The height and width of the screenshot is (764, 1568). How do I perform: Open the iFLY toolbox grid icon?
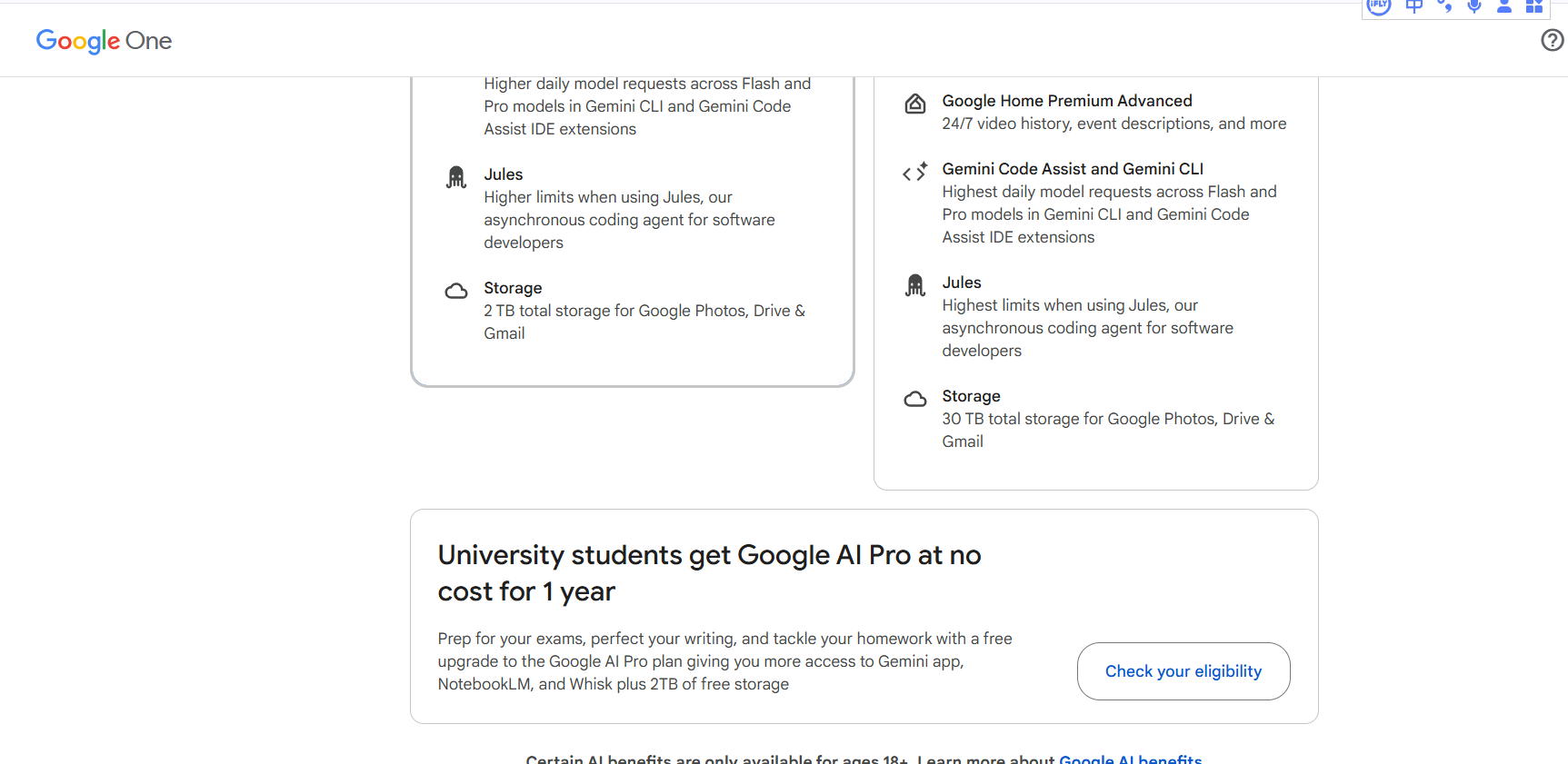click(x=1534, y=6)
